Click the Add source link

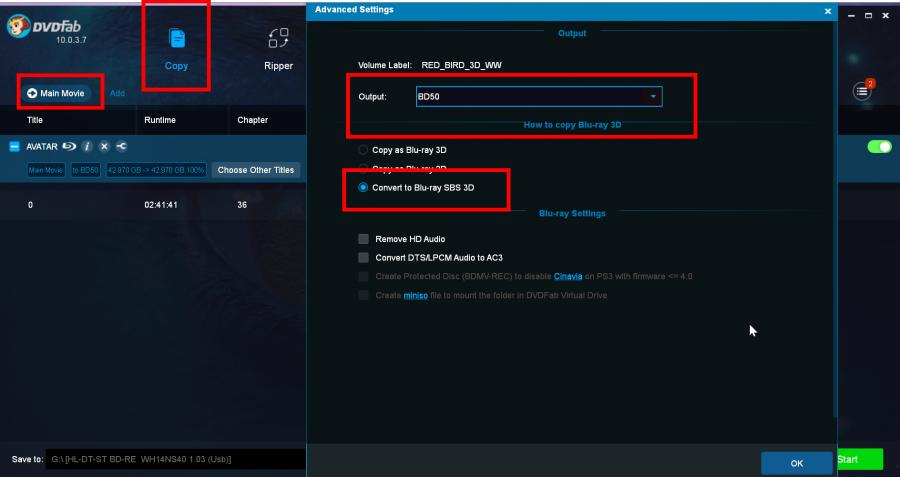click(117, 93)
